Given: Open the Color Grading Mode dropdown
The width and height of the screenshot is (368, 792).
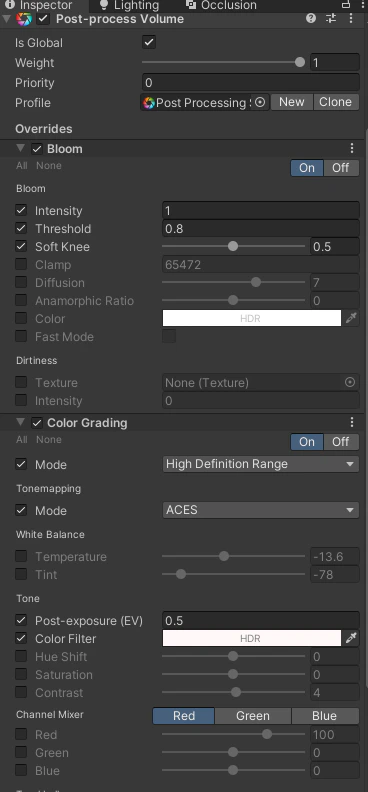Looking at the screenshot, I should [x=260, y=464].
